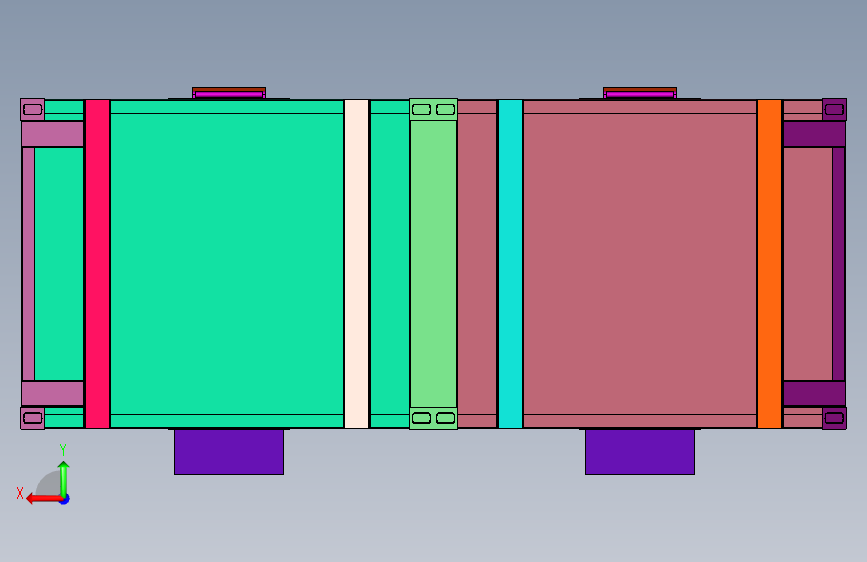The width and height of the screenshot is (867, 562).
Task: Select the hot pink vertical strap
Action: pyautogui.click(x=97, y=264)
